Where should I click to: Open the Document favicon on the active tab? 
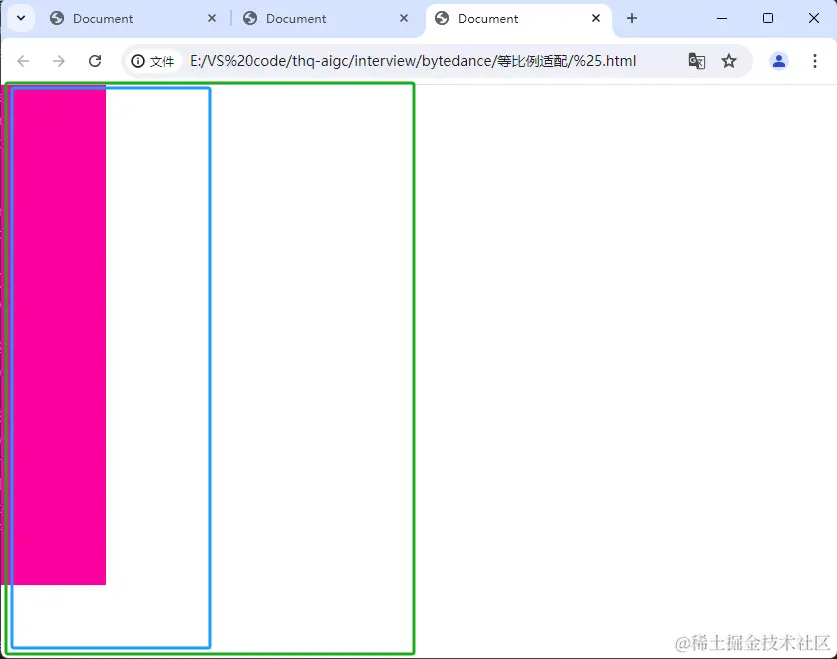(441, 18)
